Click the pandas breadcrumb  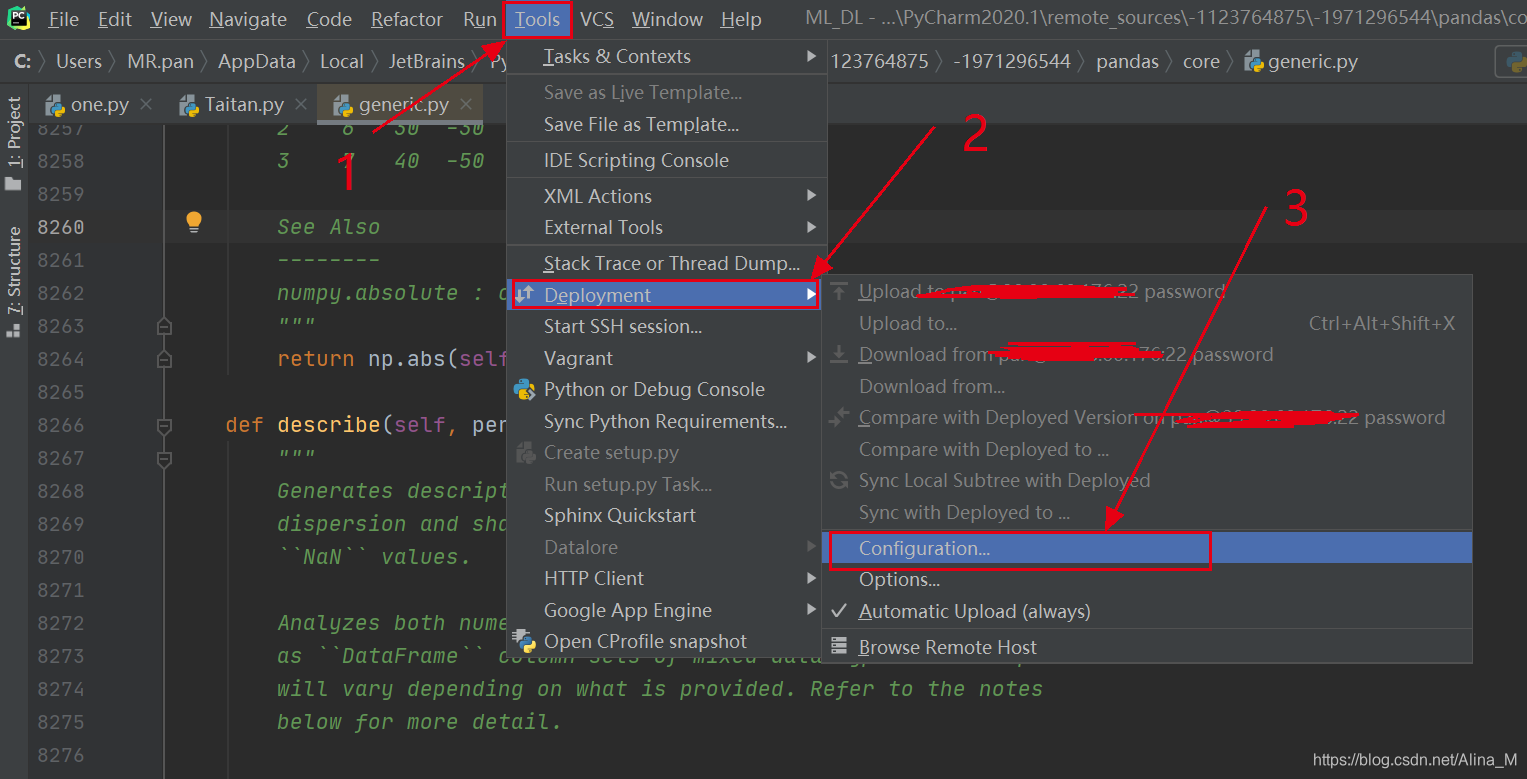1127,61
